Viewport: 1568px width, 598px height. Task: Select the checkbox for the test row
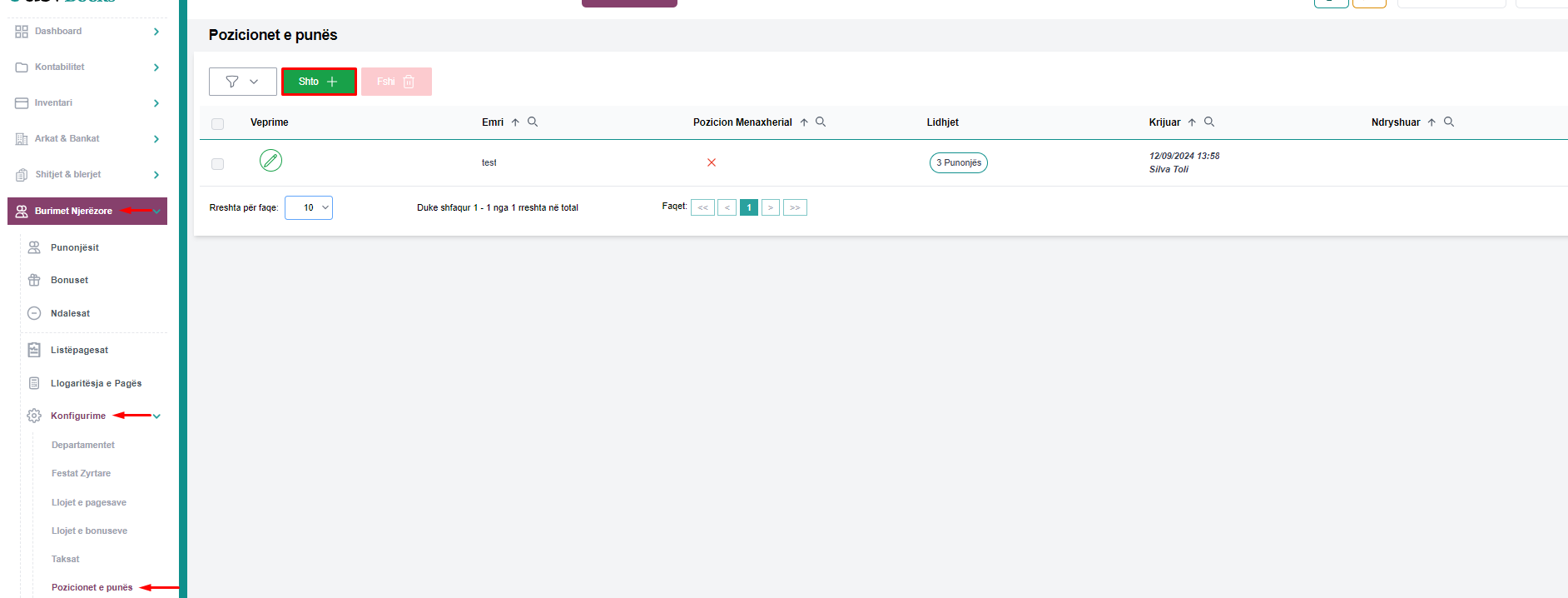pyautogui.click(x=218, y=164)
